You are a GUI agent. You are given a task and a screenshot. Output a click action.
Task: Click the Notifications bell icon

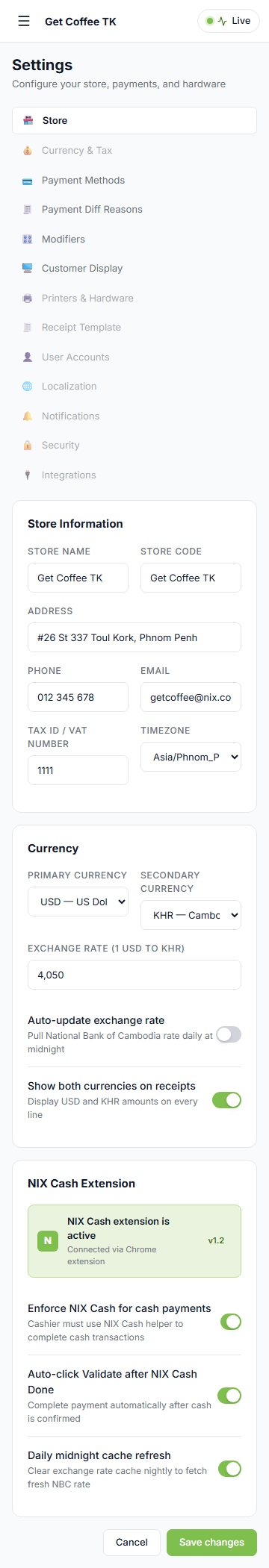[28, 416]
